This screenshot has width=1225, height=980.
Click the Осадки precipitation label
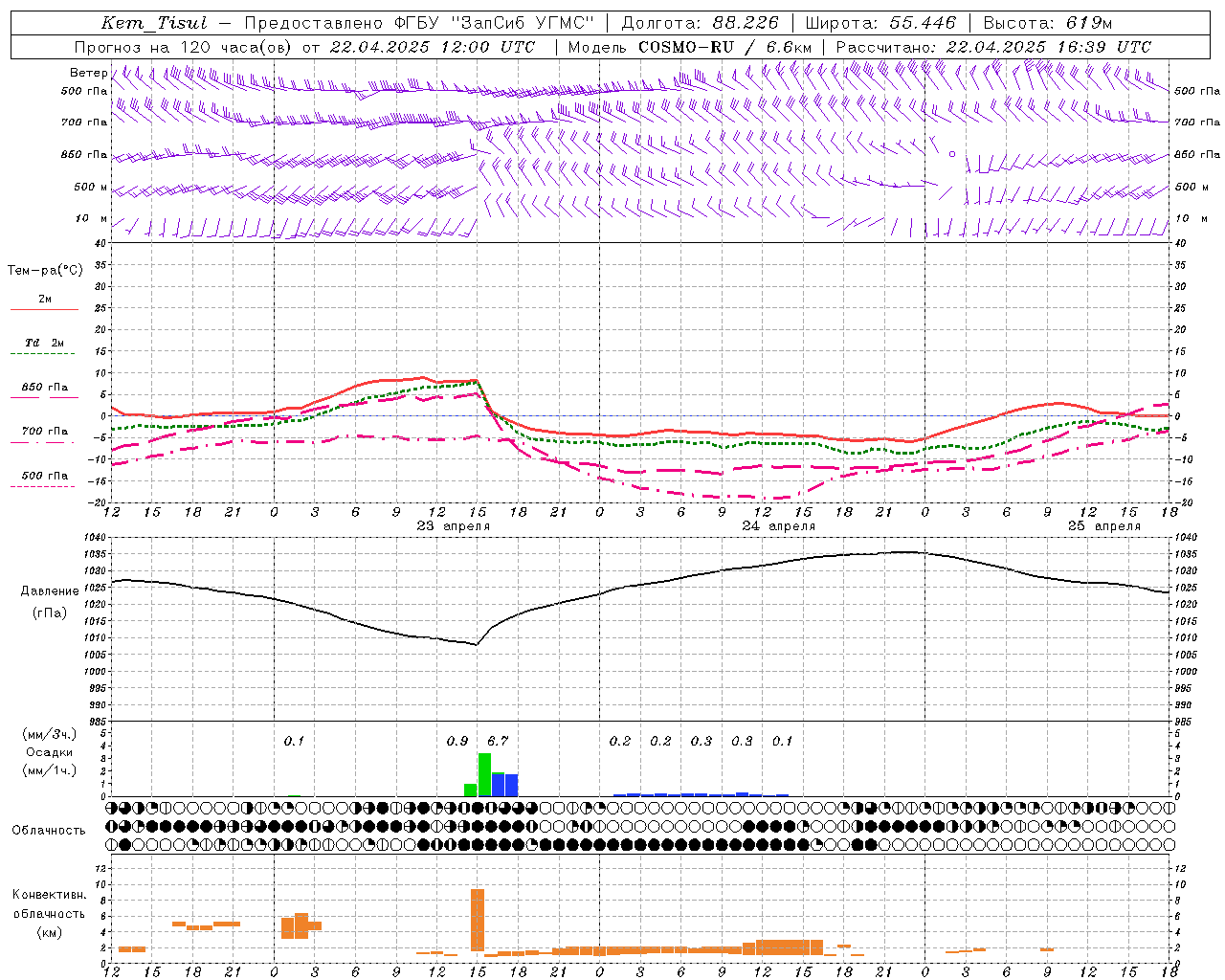[49, 752]
